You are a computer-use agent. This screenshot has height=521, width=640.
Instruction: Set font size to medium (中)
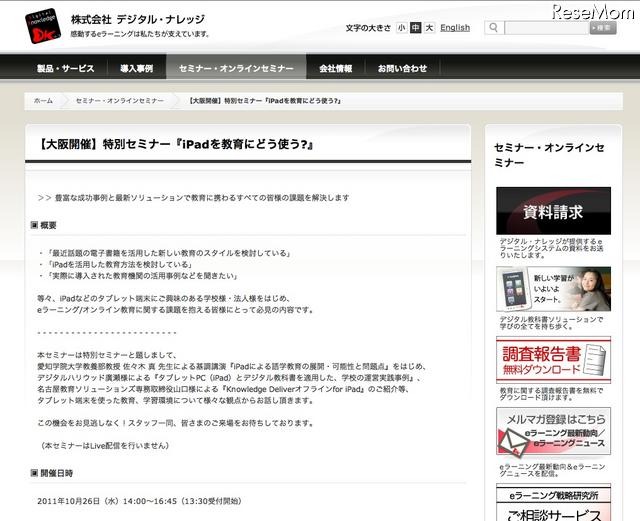[416, 28]
